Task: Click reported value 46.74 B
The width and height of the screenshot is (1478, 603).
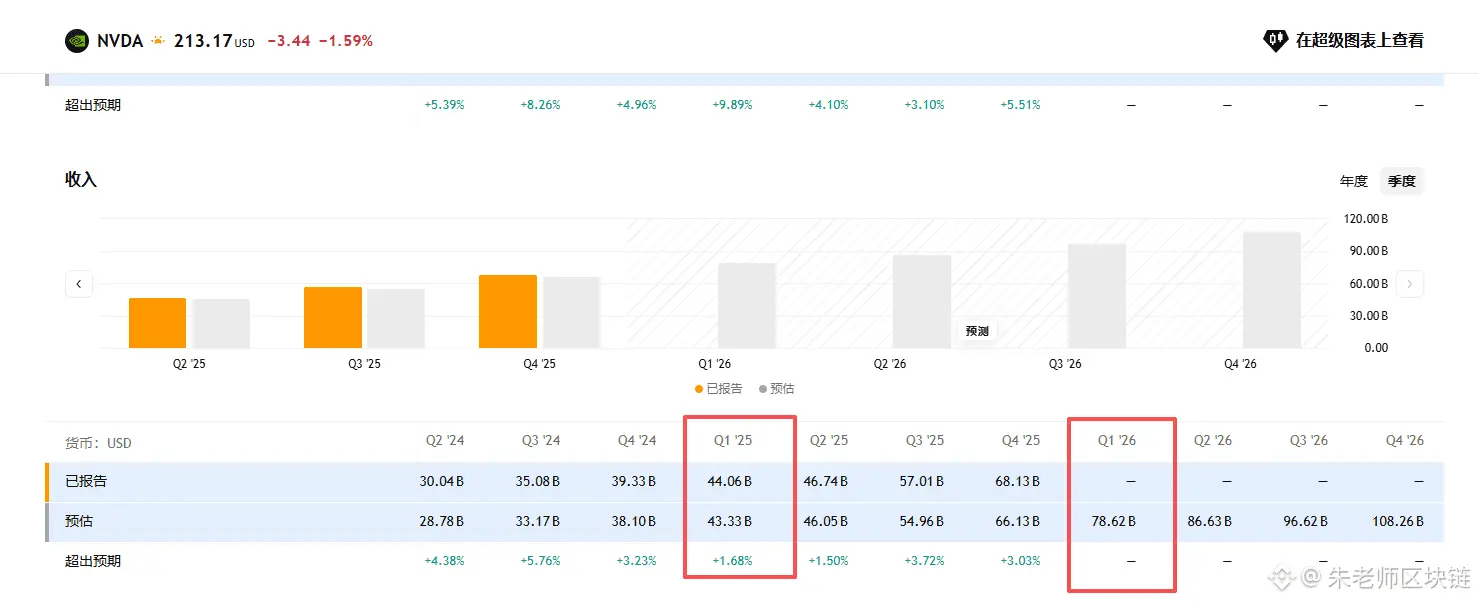Action: 825,482
